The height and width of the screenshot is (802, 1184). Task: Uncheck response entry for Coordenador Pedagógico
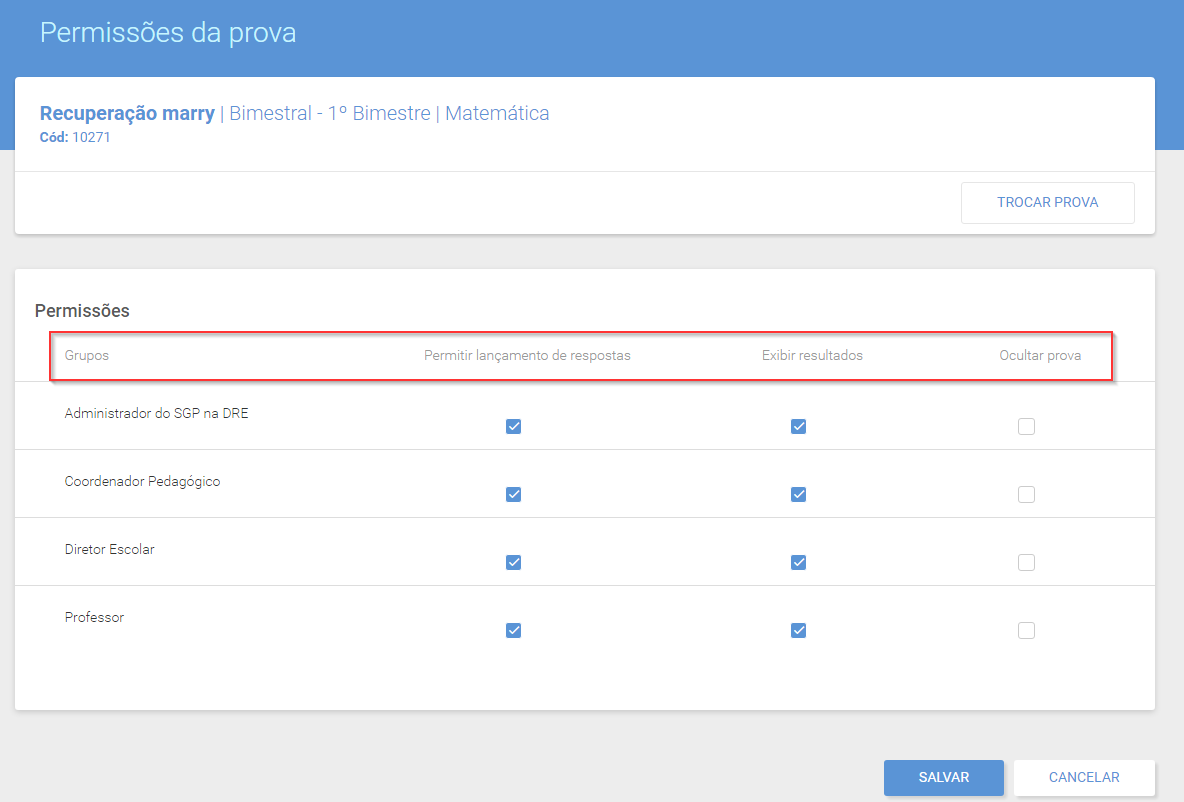(x=513, y=495)
